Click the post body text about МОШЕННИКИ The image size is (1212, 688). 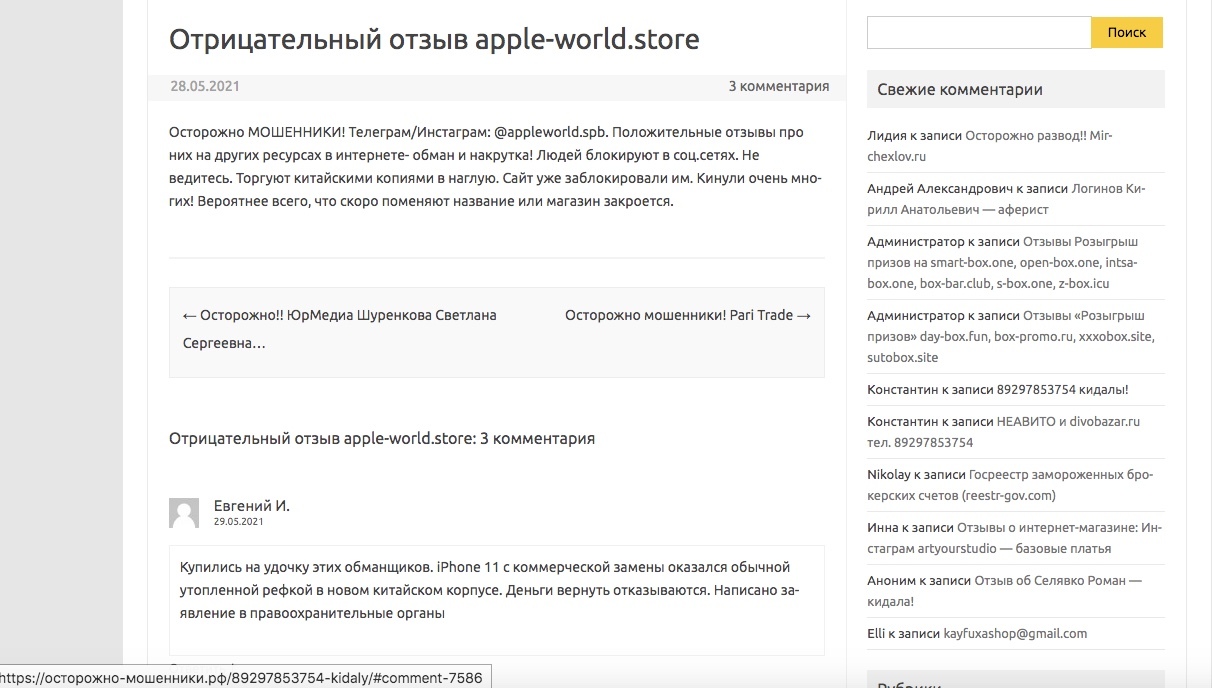click(496, 167)
